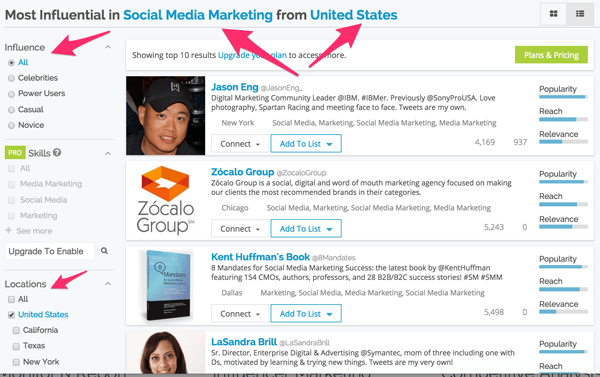Click the 5,498 count for Kent Huffman's Book
The width and height of the screenshot is (600, 377).
[494, 312]
